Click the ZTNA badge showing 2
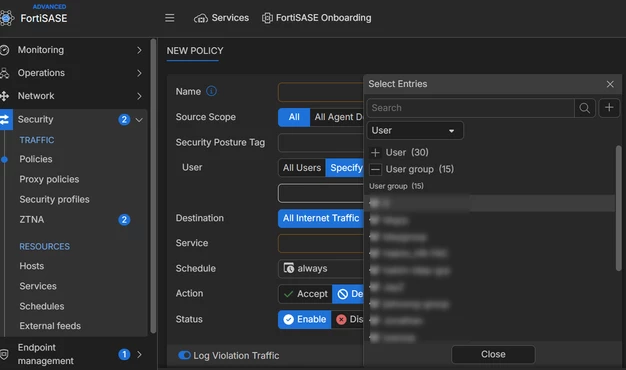The height and width of the screenshot is (370, 626). 124,220
